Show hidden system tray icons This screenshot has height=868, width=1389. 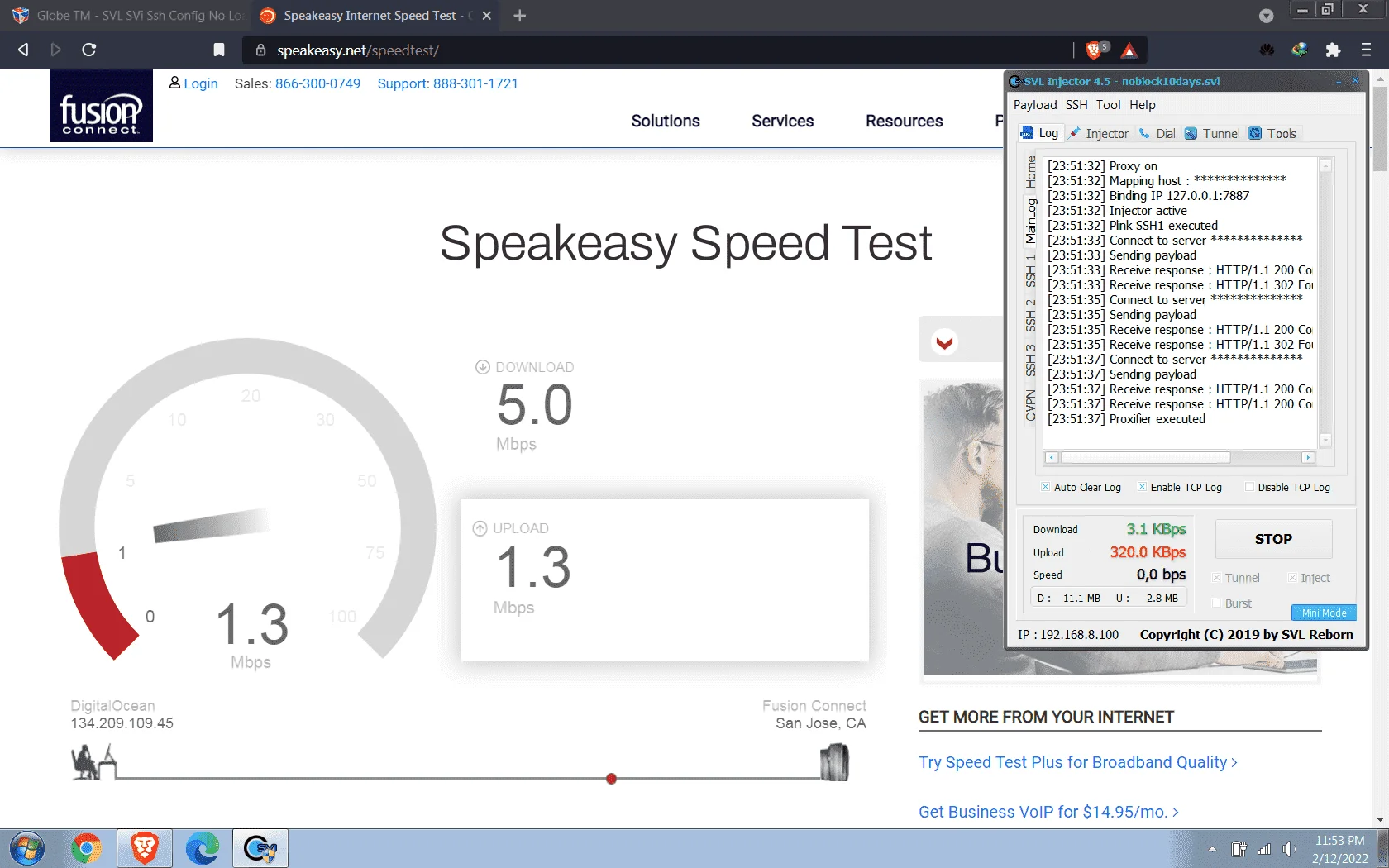click(1212, 849)
